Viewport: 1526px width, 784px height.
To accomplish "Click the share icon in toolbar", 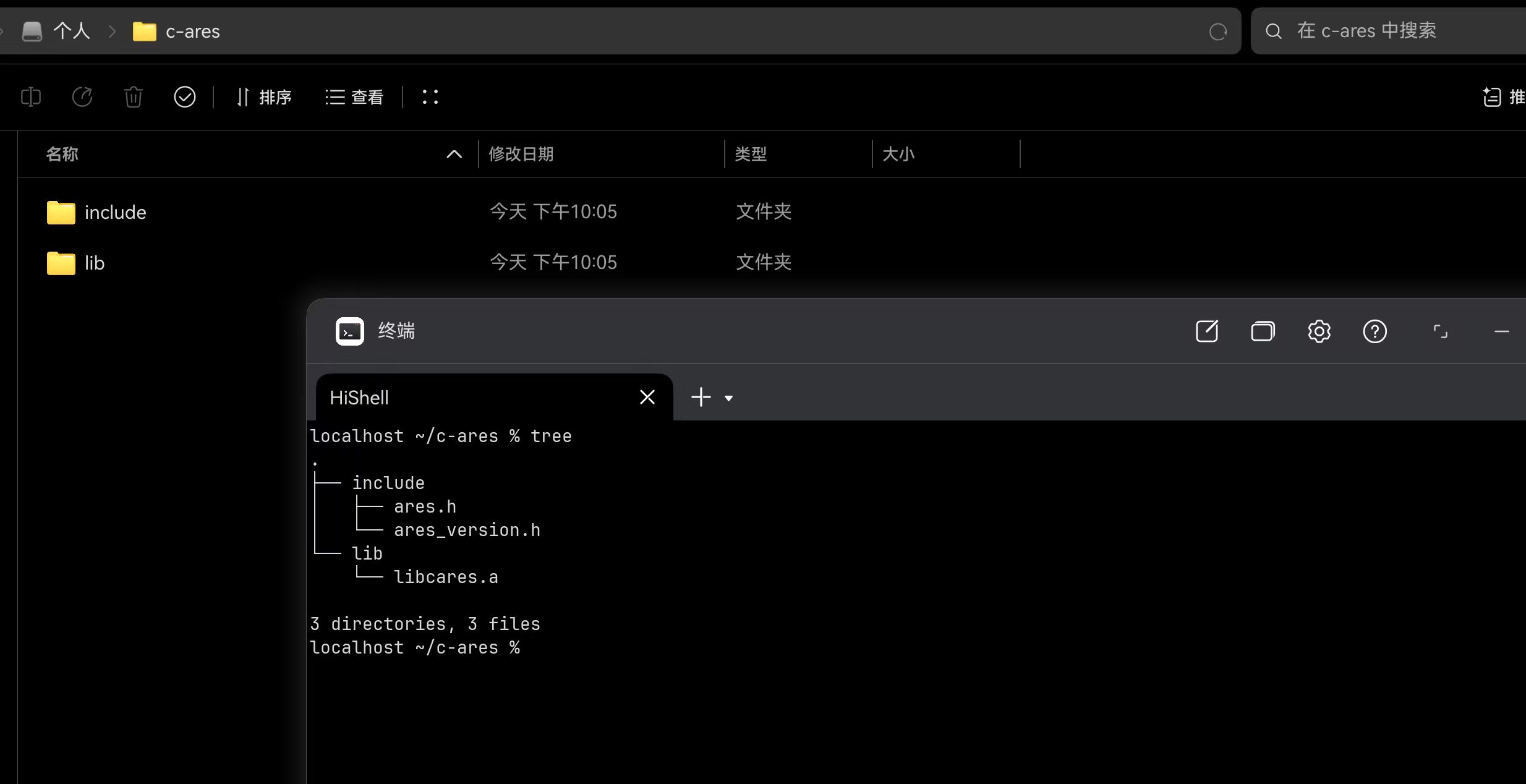I will pyautogui.click(x=82, y=97).
